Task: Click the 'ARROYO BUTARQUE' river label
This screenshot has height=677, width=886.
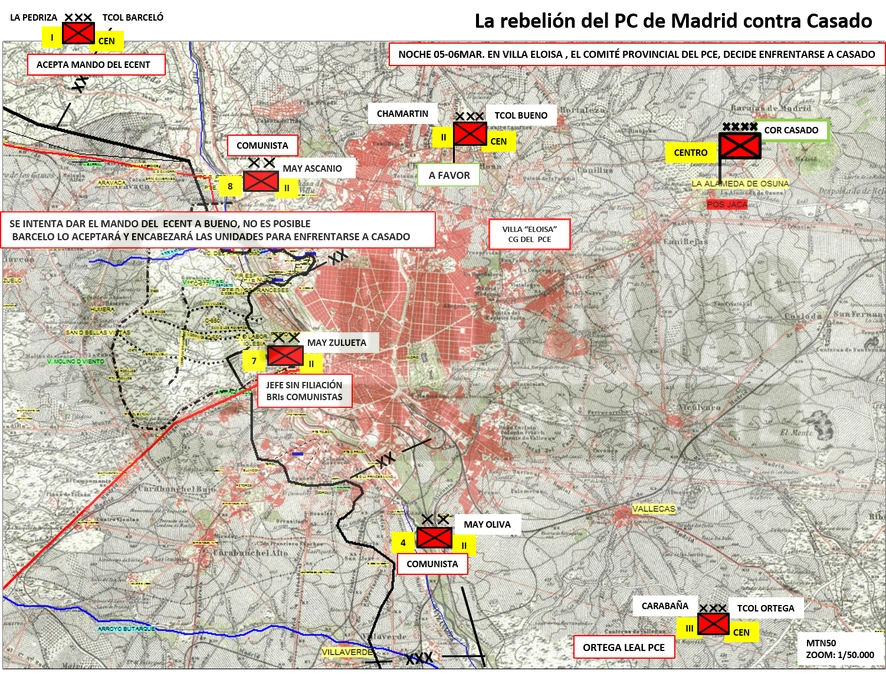Action: coord(126,629)
